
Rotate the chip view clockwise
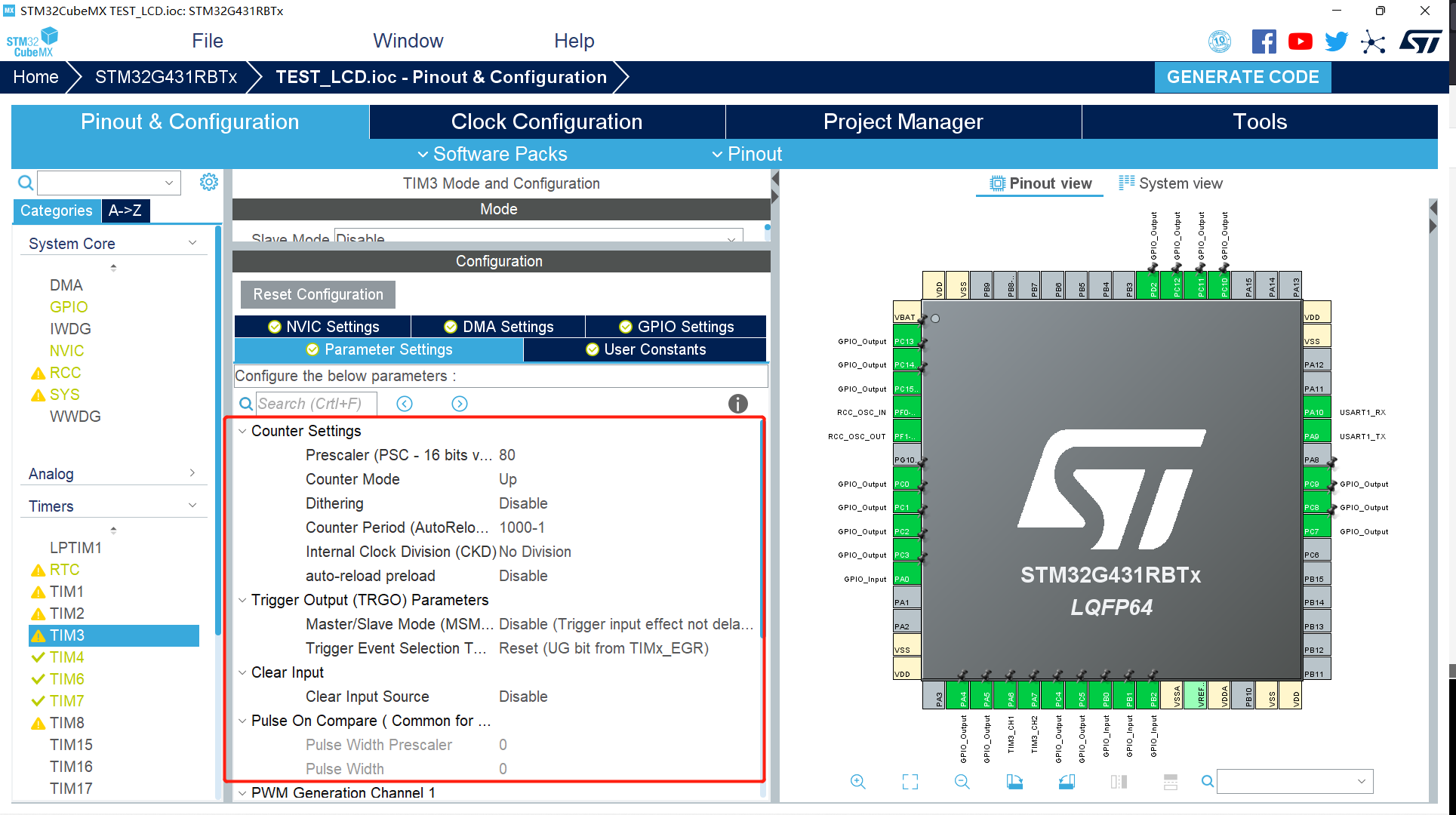(1014, 782)
